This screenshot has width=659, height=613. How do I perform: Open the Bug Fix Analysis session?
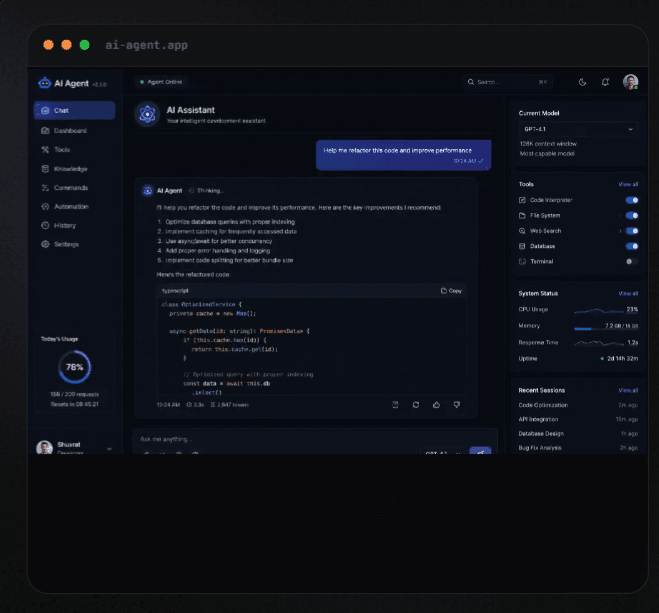(x=578, y=448)
